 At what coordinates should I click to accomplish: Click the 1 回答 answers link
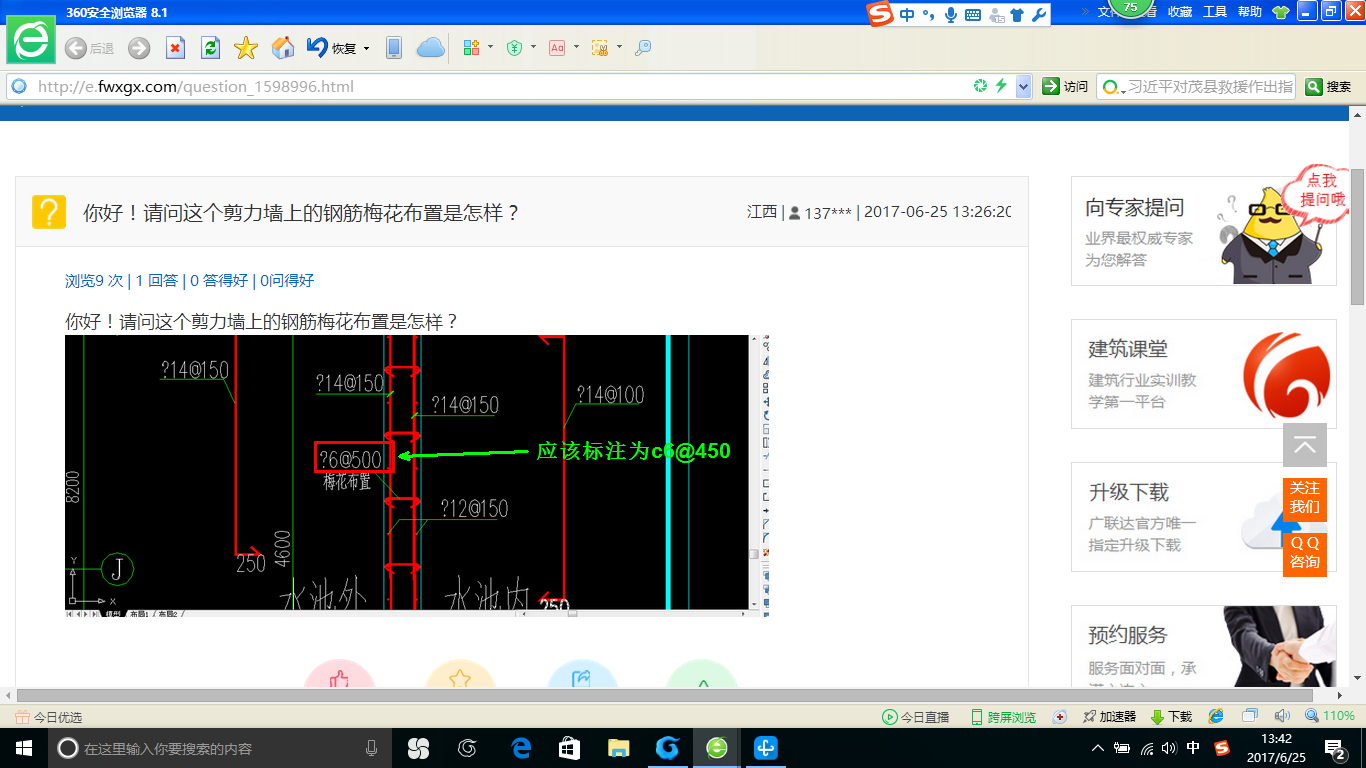click(157, 281)
